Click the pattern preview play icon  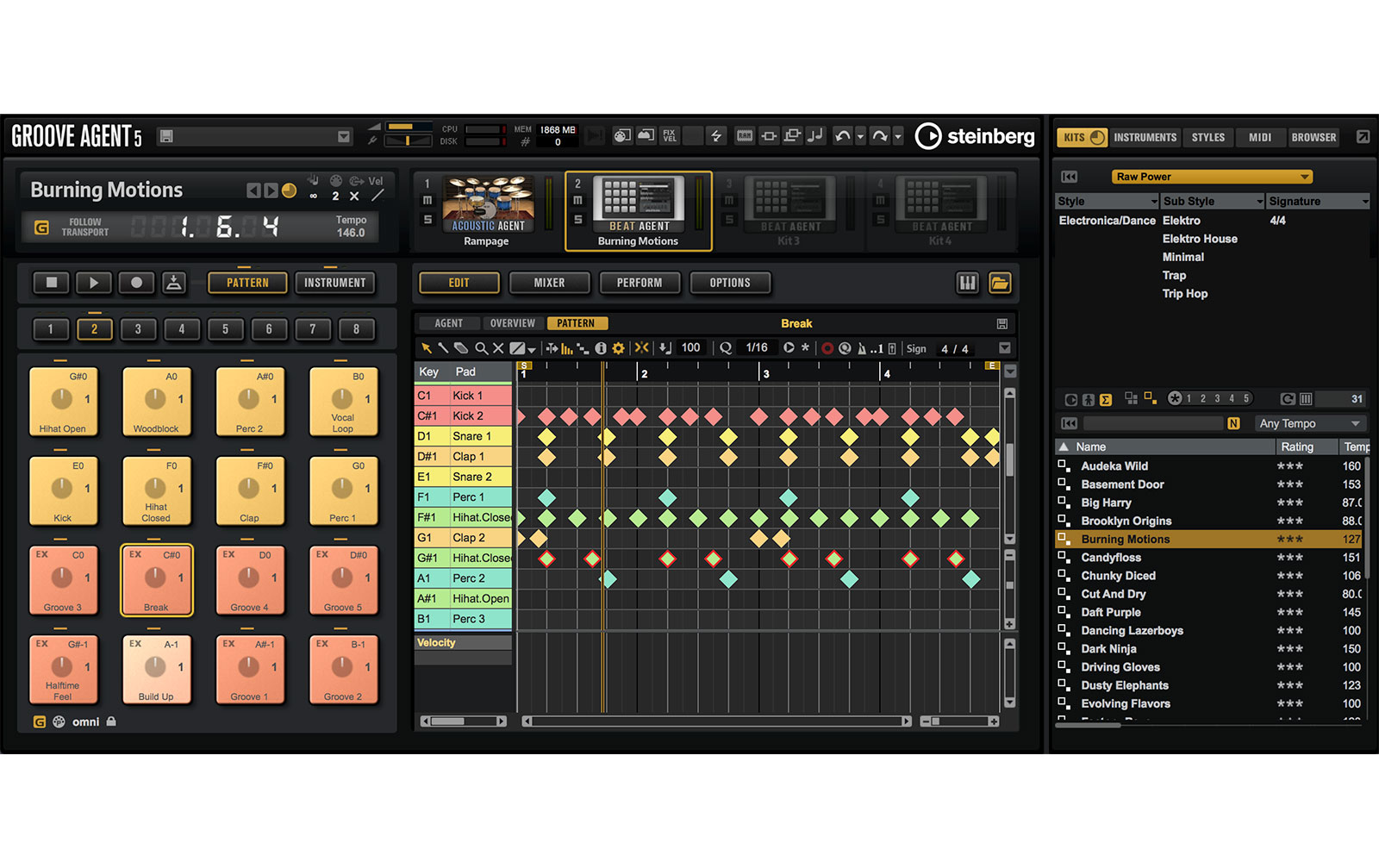coord(789,348)
